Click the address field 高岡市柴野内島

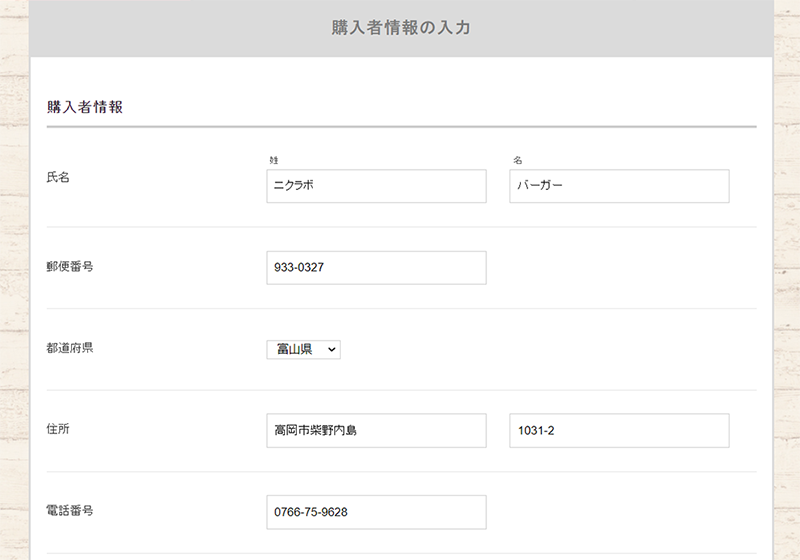click(376, 431)
